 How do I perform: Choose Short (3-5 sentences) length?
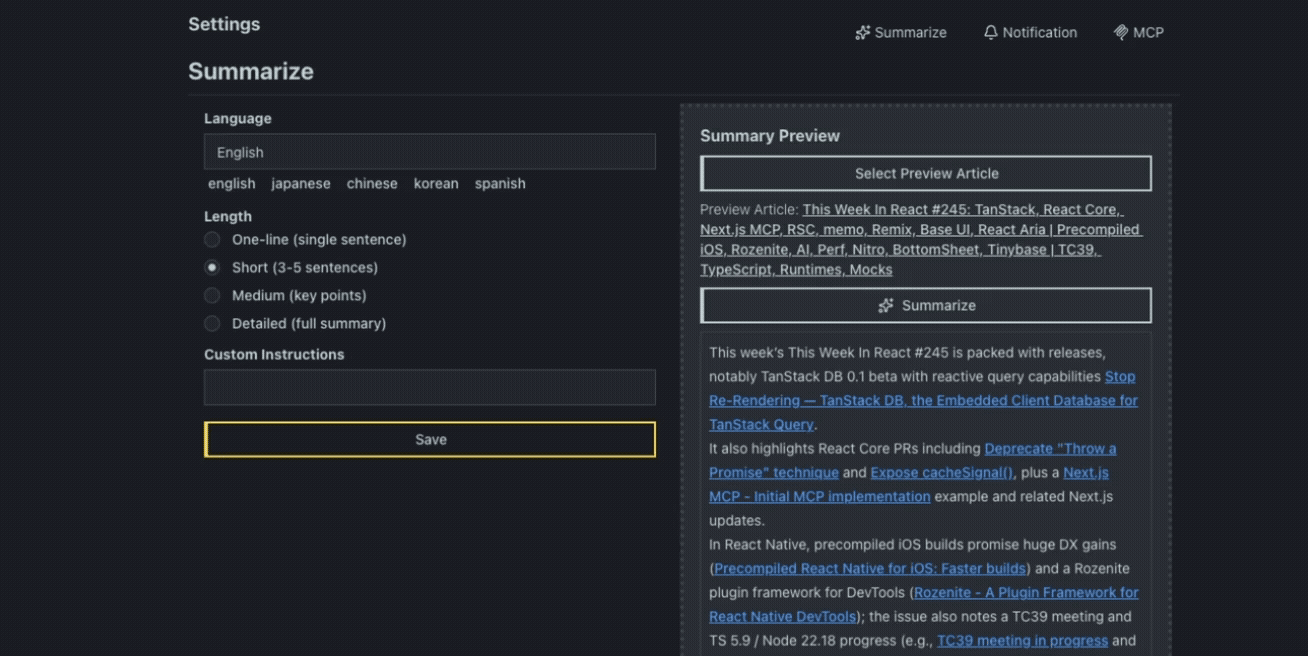tap(212, 268)
